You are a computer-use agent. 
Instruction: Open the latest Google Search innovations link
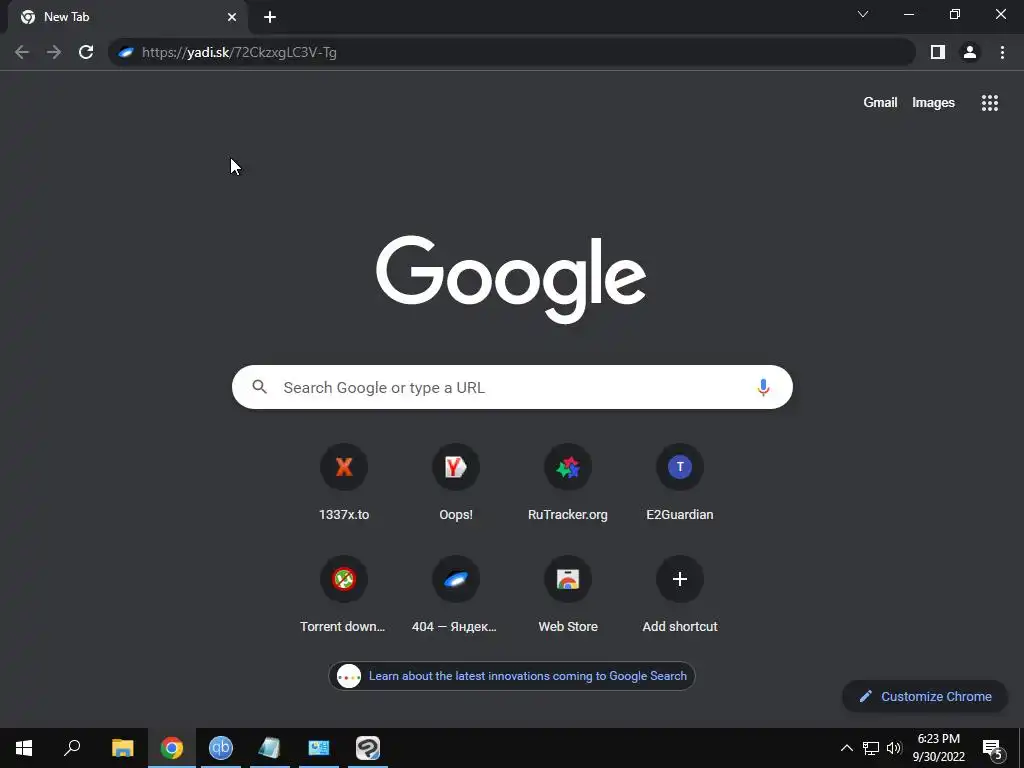511,676
